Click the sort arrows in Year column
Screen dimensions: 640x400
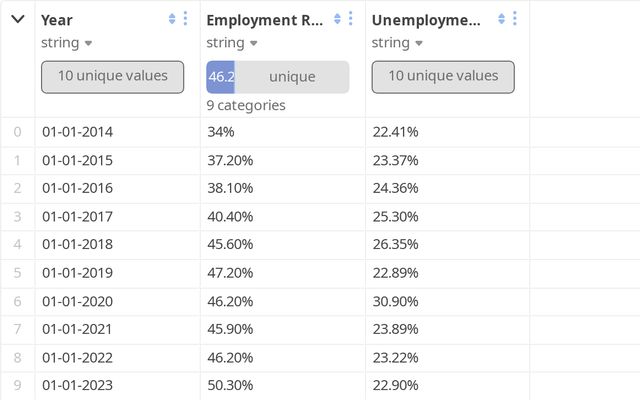click(x=172, y=19)
